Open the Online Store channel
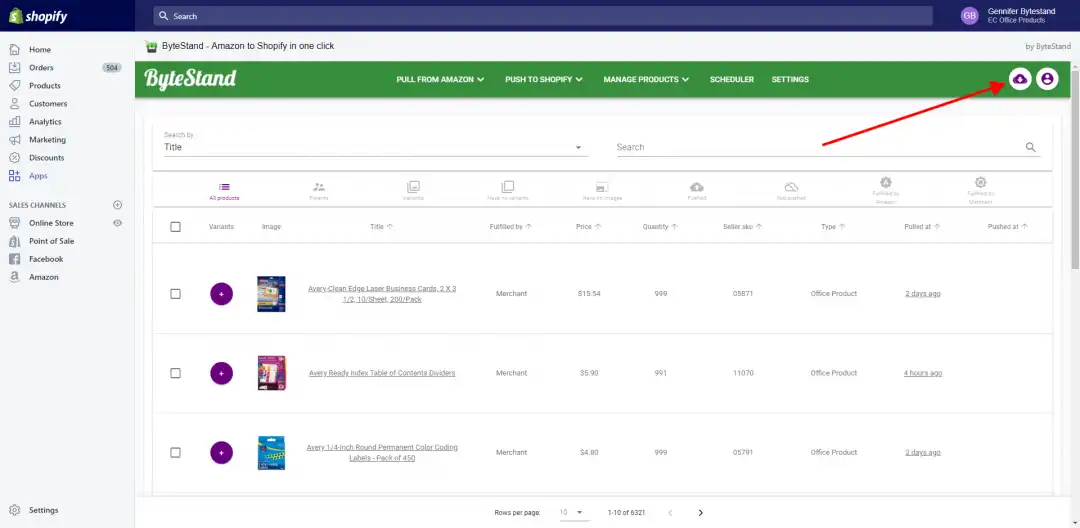The height and width of the screenshot is (528, 1080). click(x=51, y=223)
